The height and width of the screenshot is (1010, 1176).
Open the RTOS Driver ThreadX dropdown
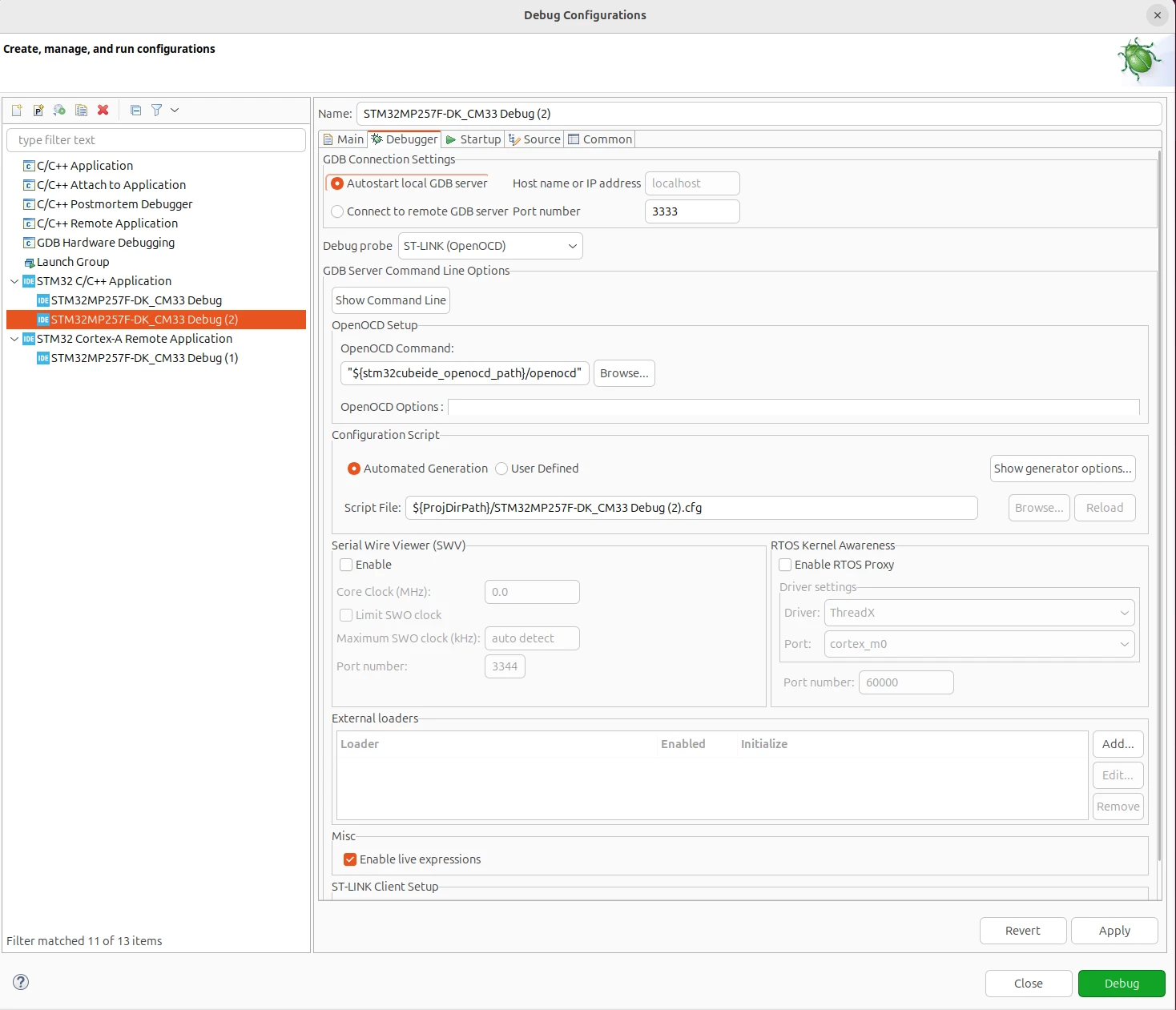click(x=979, y=613)
